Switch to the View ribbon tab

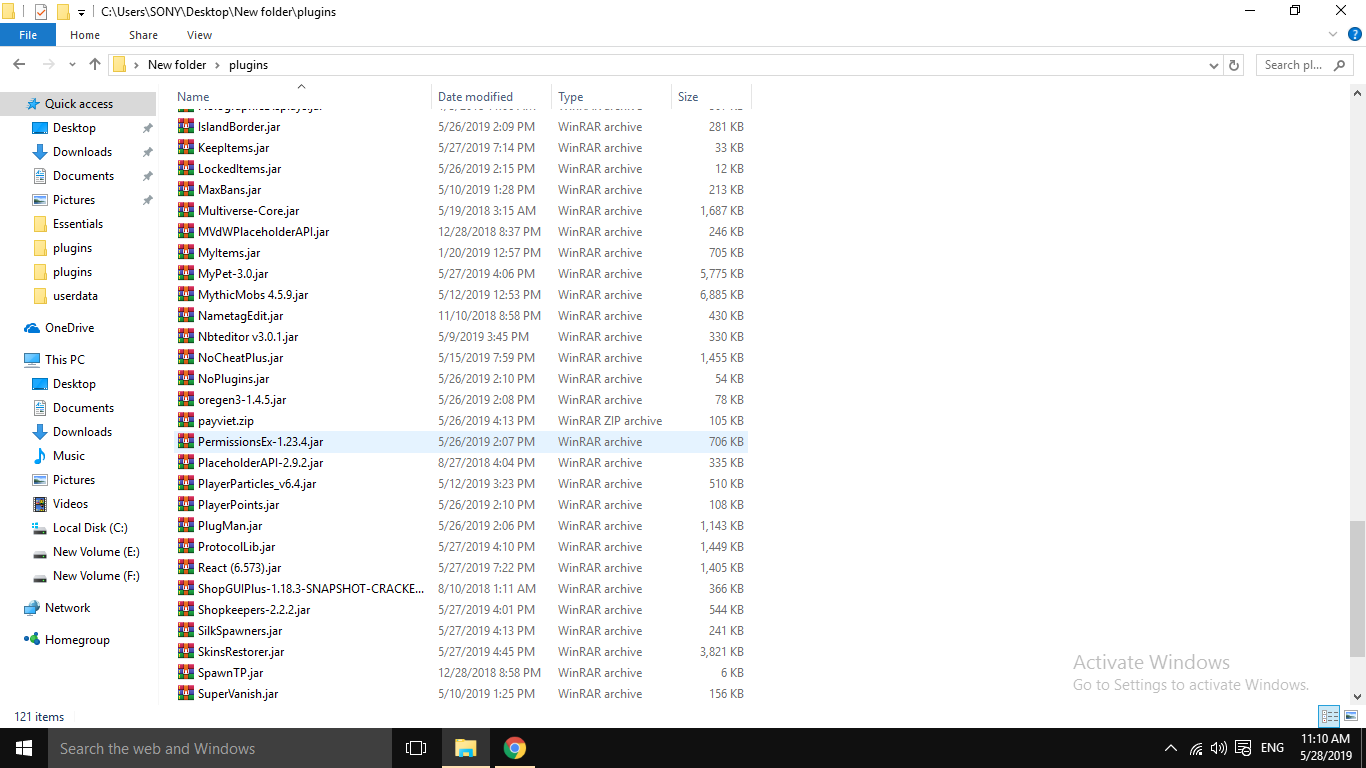(x=199, y=35)
